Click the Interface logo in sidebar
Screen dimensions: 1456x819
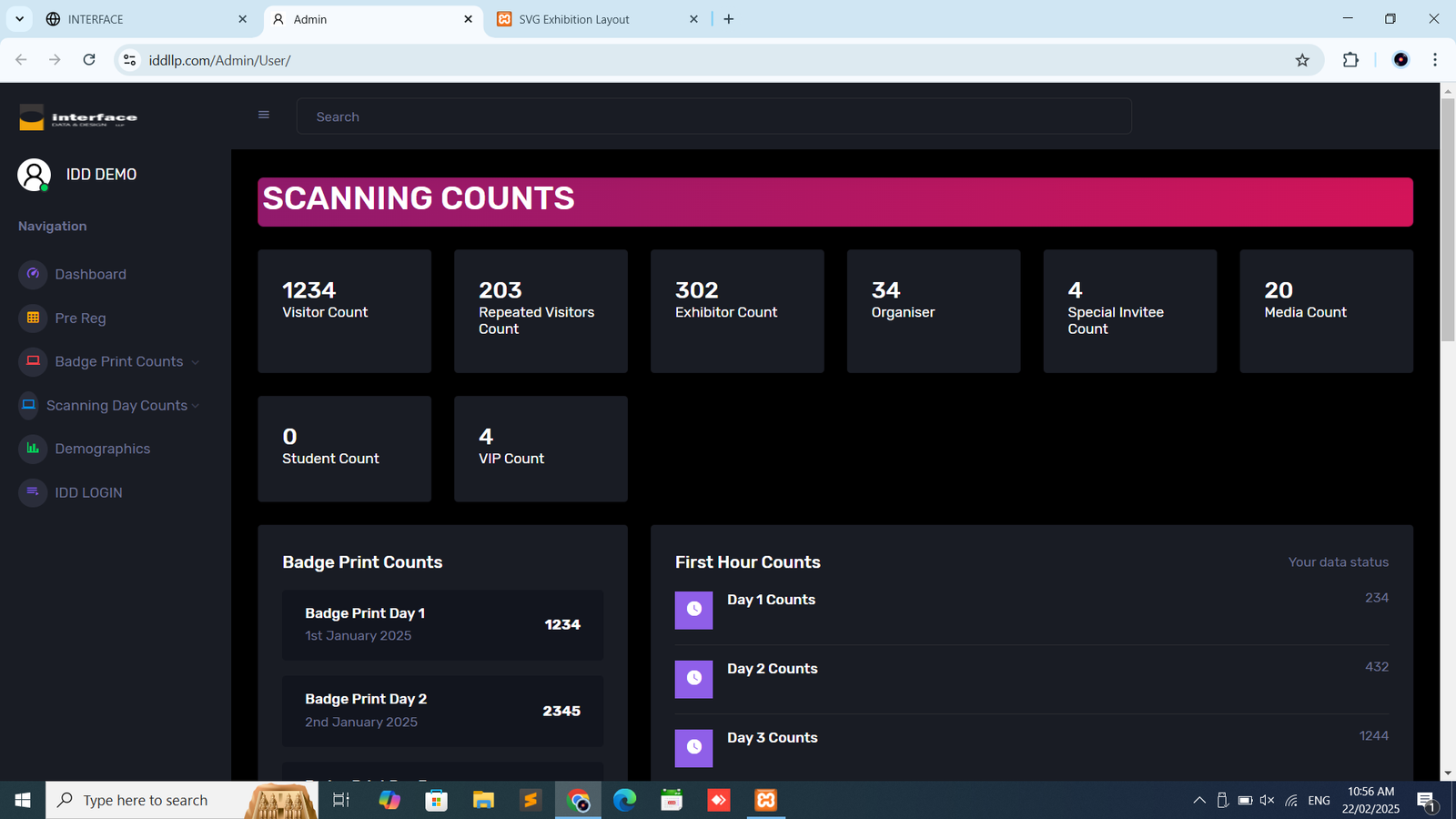(x=79, y=117)
